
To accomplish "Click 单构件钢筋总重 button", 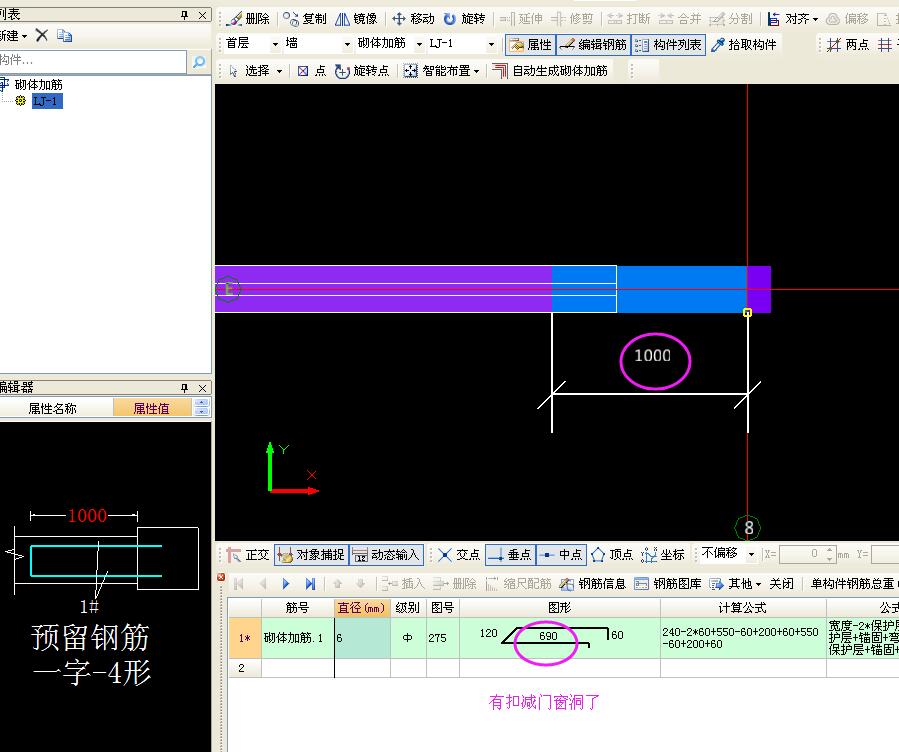I will tap(853, 583).
